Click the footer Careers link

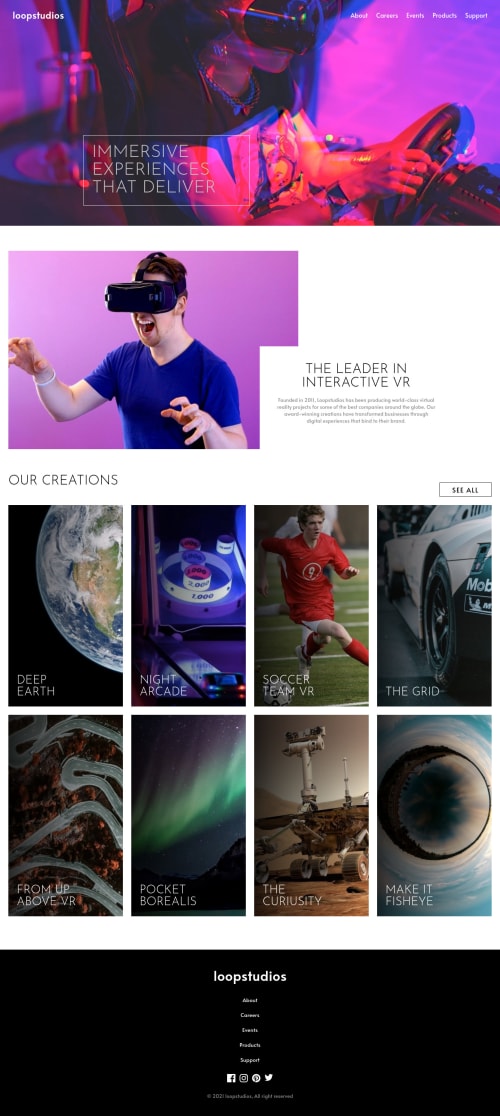(250, 1016)
